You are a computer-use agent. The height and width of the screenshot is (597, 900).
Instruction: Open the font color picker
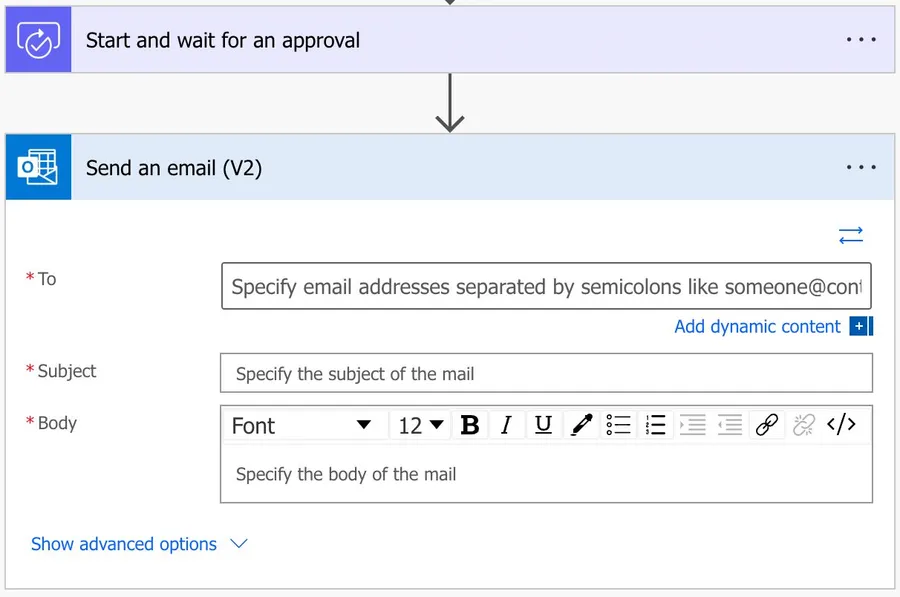[580, 425]
